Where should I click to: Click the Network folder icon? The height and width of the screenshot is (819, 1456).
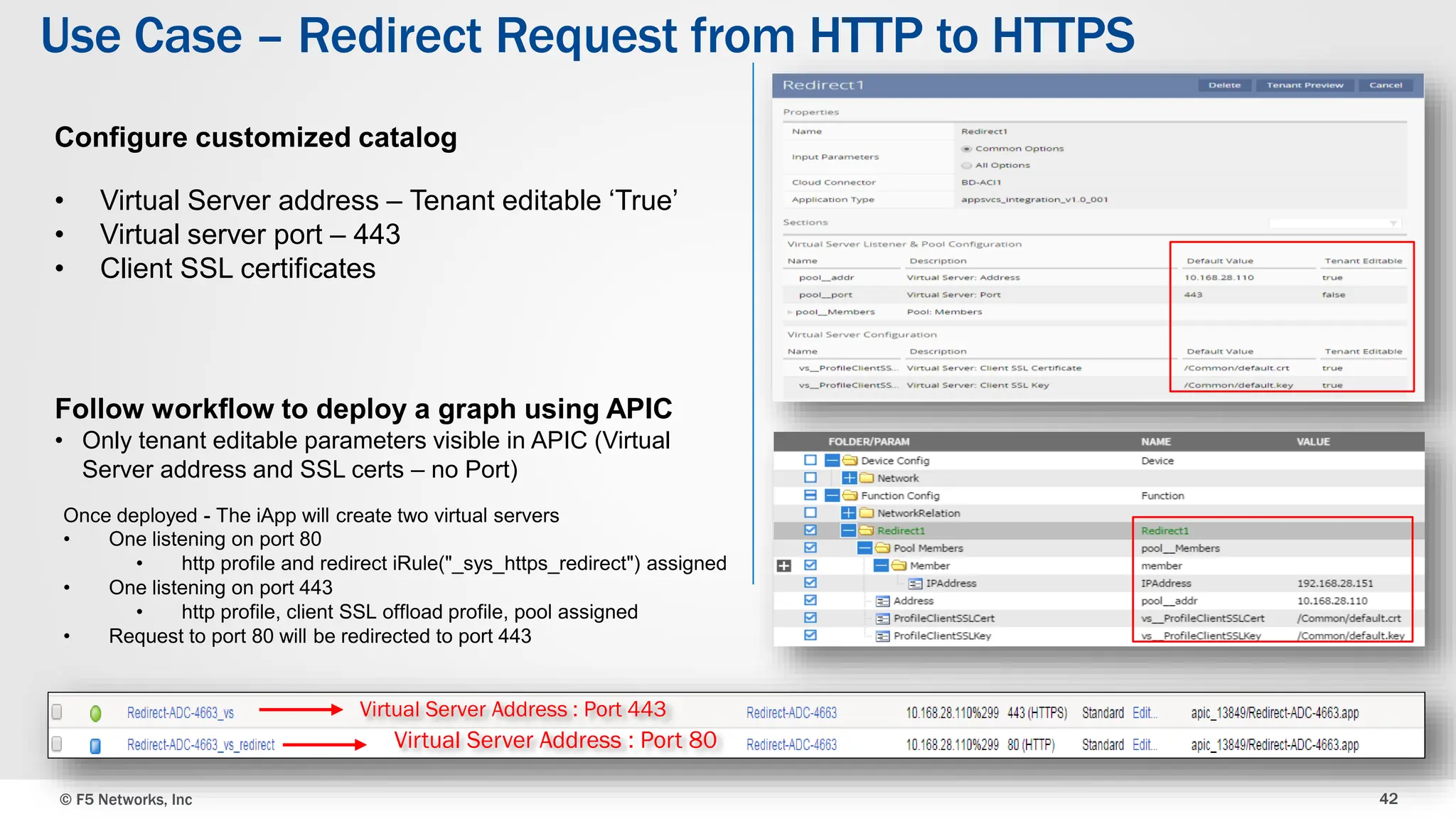[x=866, y=478]
